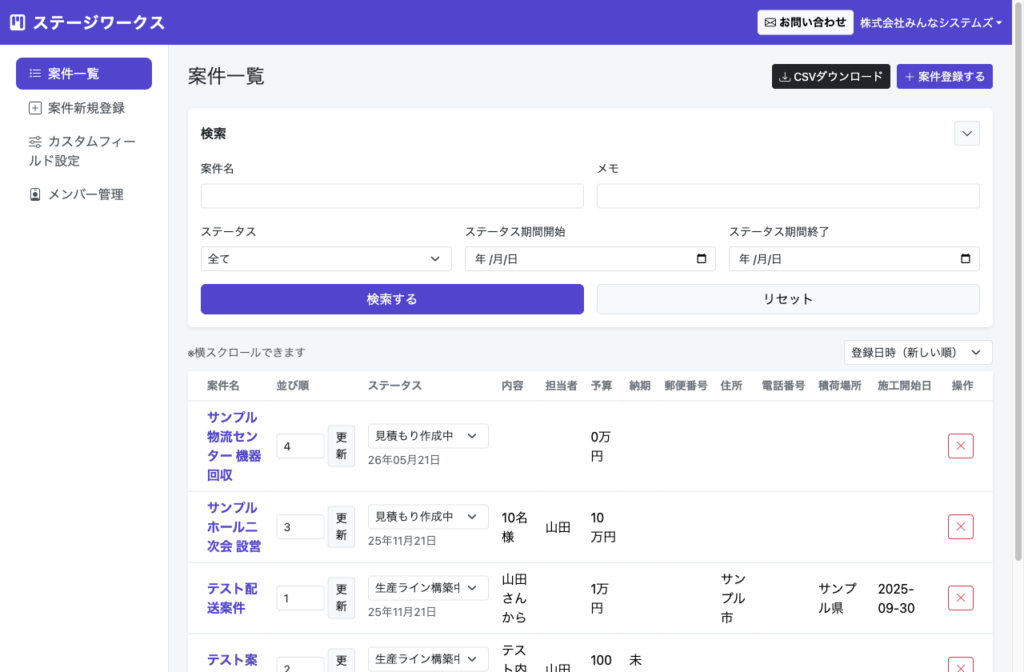1024x672 pixels.
Task: Click the 並び順 field containing 3
Action: coord(300,526)
